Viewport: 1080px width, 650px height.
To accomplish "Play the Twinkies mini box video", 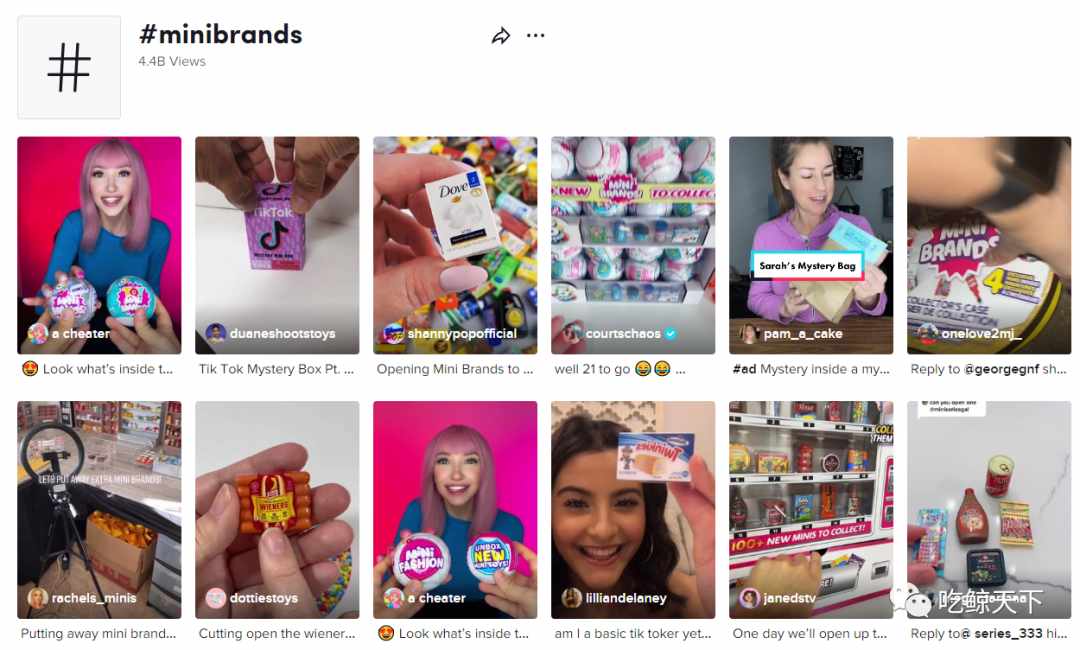I will (633, 510).
